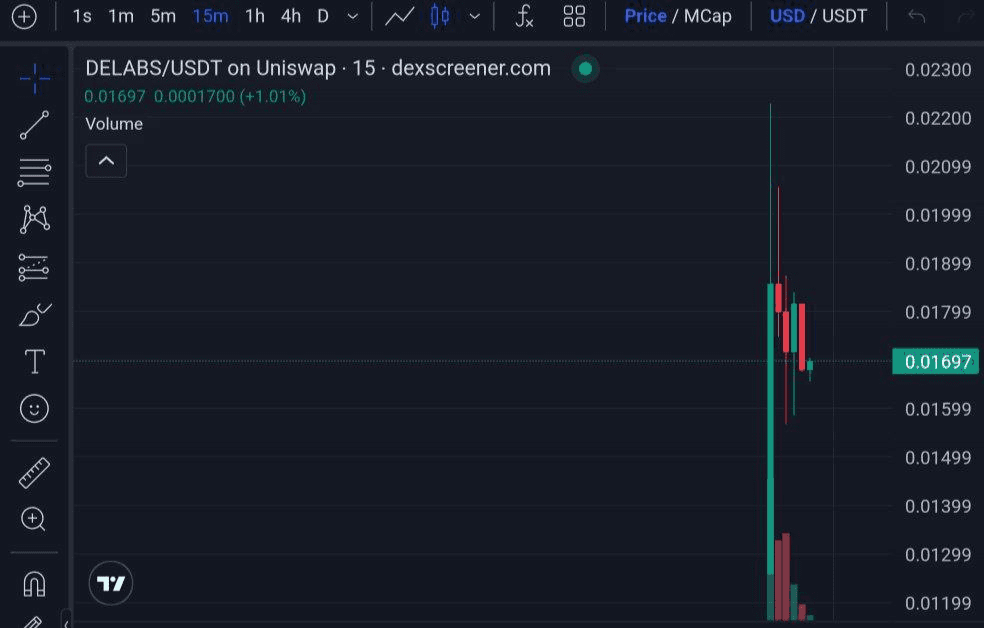Collapse the indicator legend chevron
This screenshot has height=628, width=984.
(x=106, y=161)
